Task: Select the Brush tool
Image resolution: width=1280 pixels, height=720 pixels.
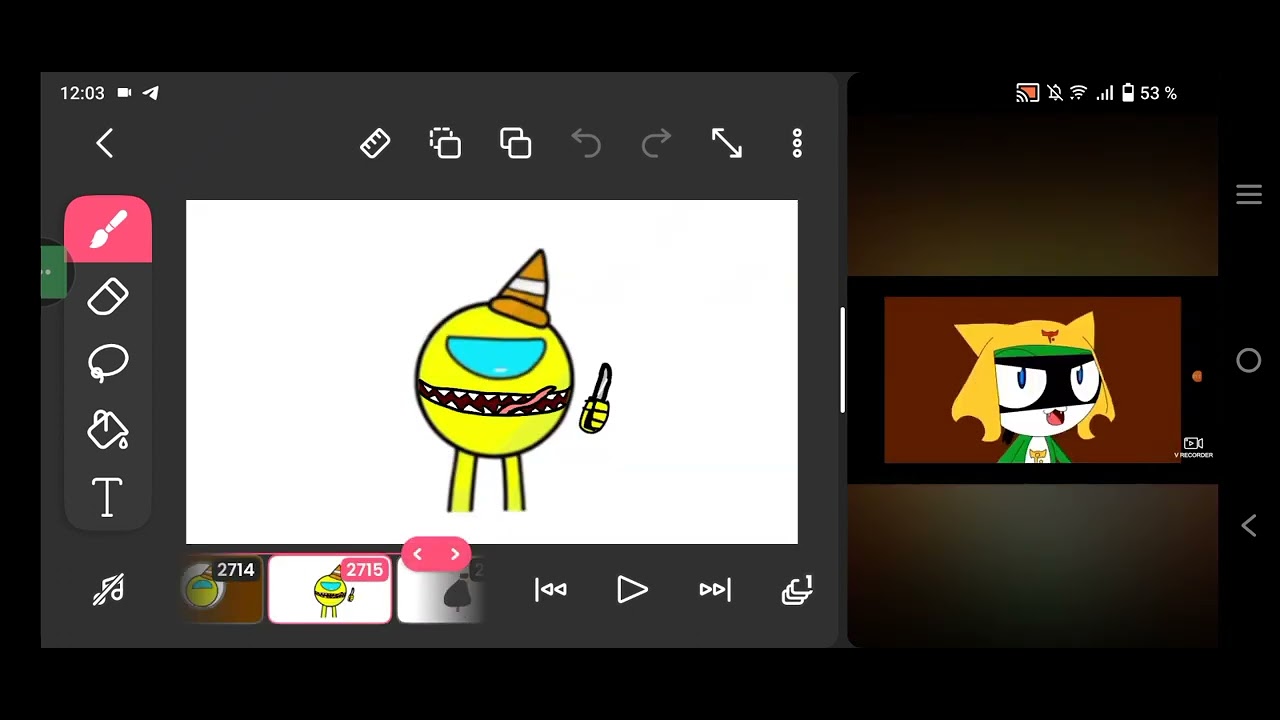Action: [108, 229]
